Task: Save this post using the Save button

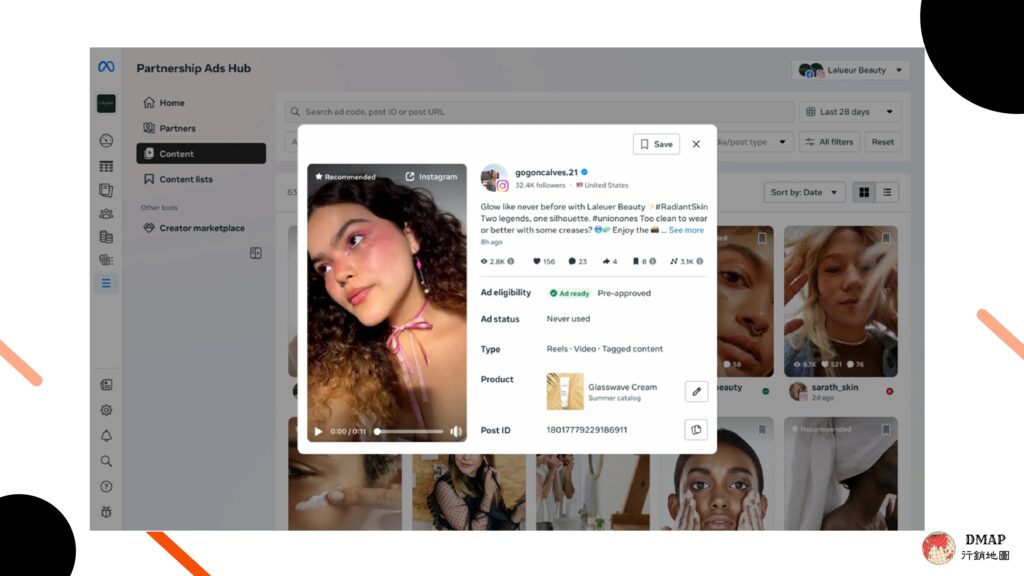Action: [656, 144]
